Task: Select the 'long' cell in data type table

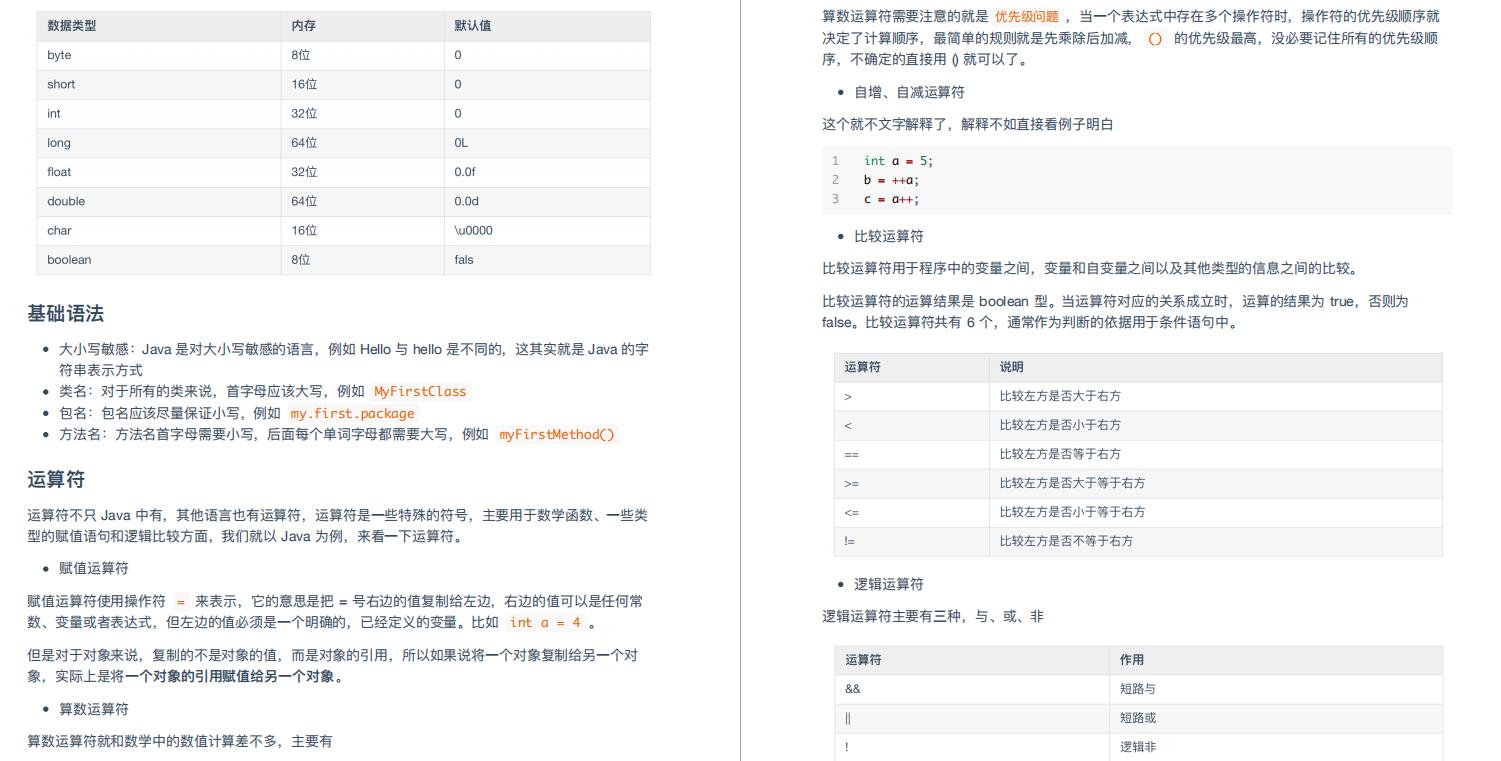Action: point(159,143)
